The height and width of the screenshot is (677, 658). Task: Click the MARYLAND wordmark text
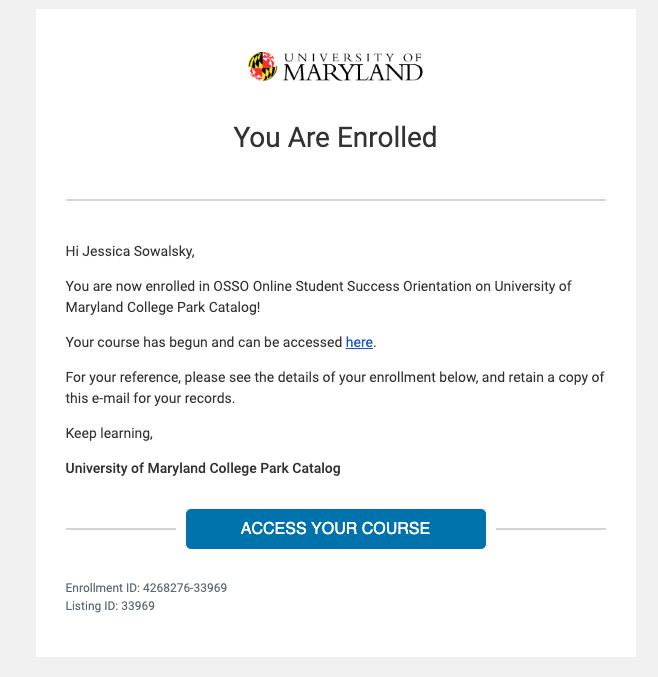click(x=353, y=73)
